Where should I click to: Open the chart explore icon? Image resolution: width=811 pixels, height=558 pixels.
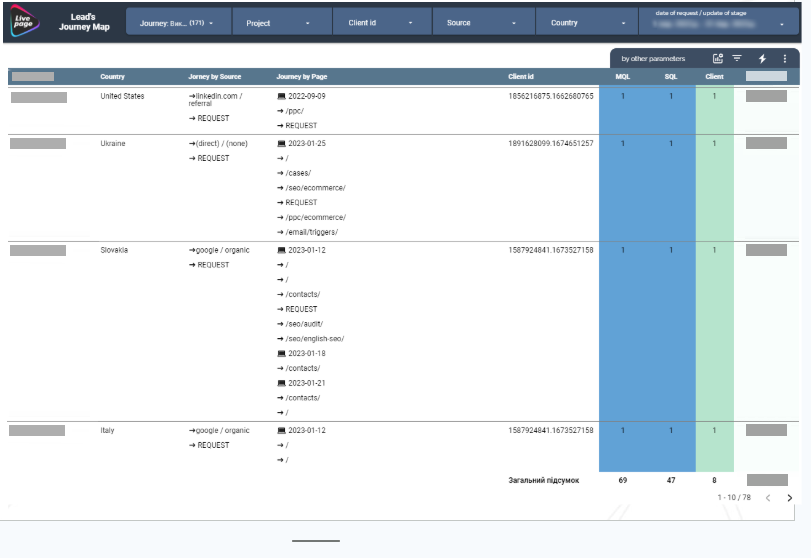[717, 58]
